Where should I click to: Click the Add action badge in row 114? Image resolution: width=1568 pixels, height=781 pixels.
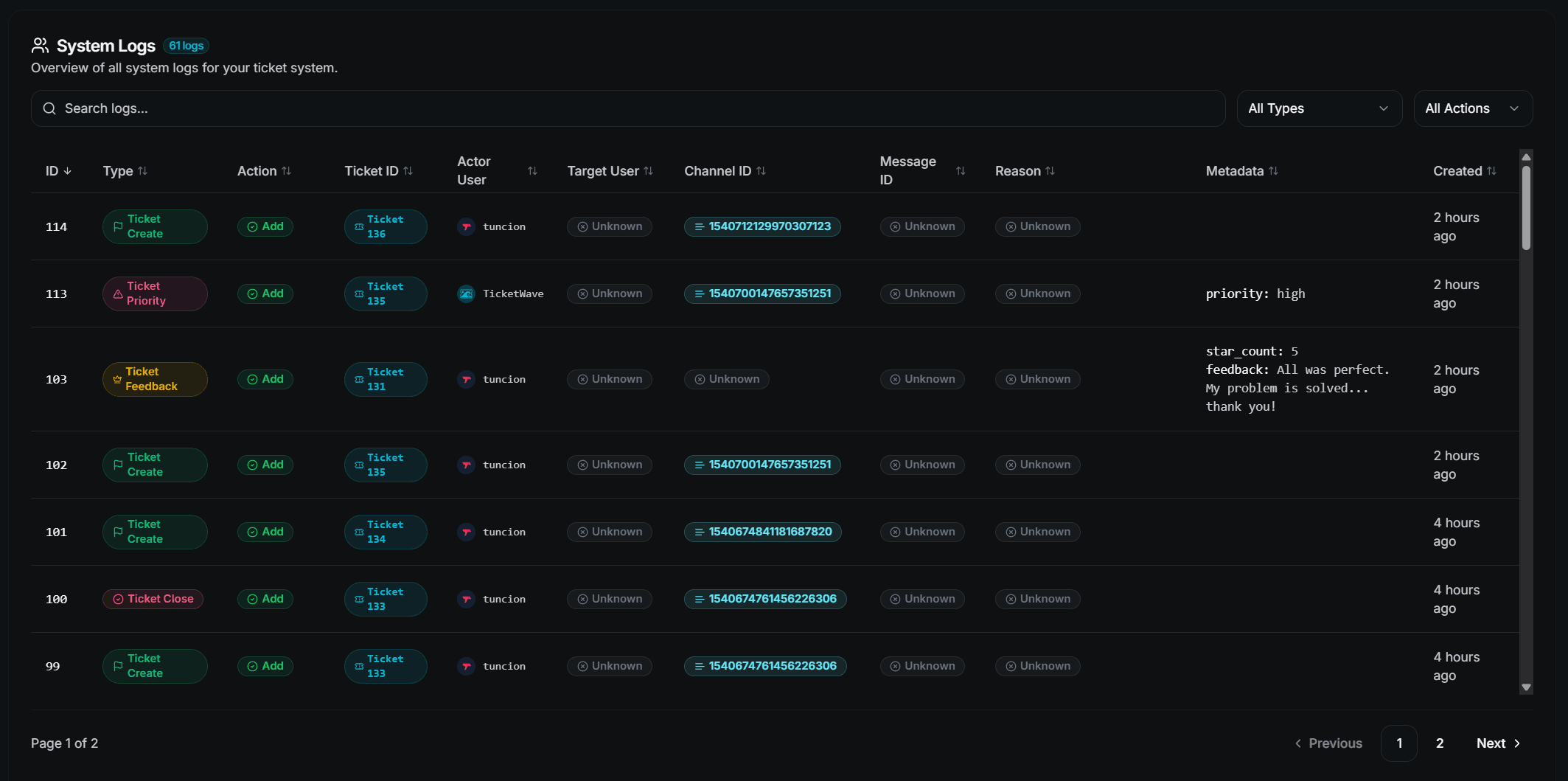pos(265,226)
